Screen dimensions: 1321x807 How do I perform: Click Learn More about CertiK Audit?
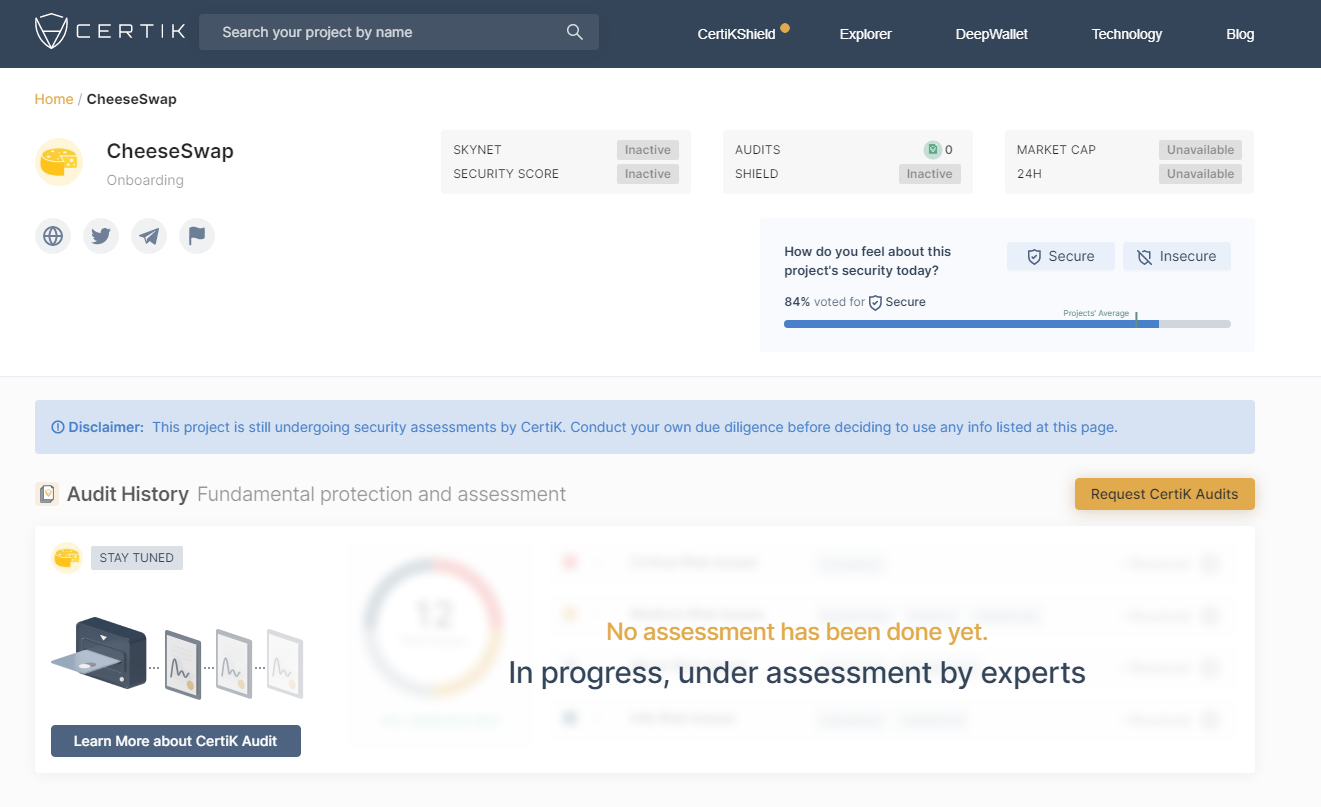176,741
